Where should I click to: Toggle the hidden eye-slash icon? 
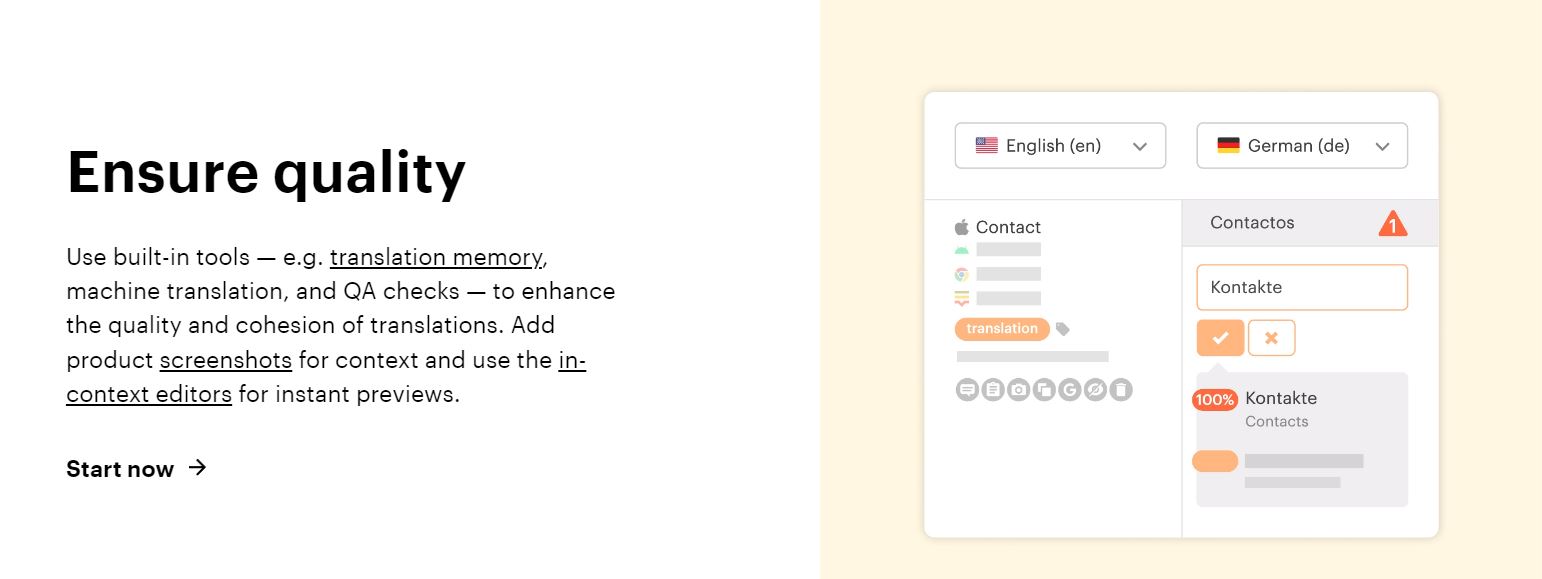pyautogui.click(x=1096, y=390)
